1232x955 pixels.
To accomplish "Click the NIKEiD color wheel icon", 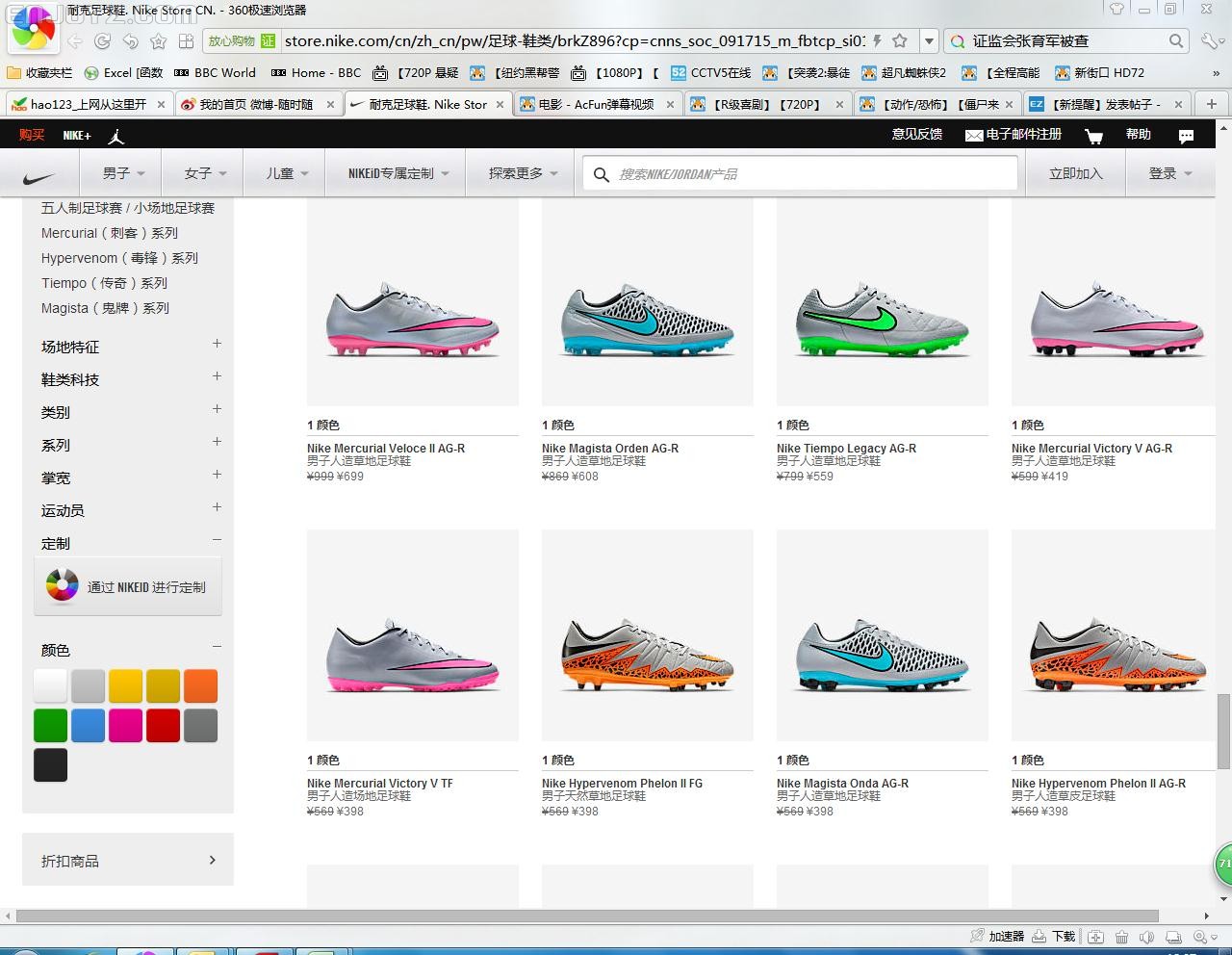I will coord(62,586).
